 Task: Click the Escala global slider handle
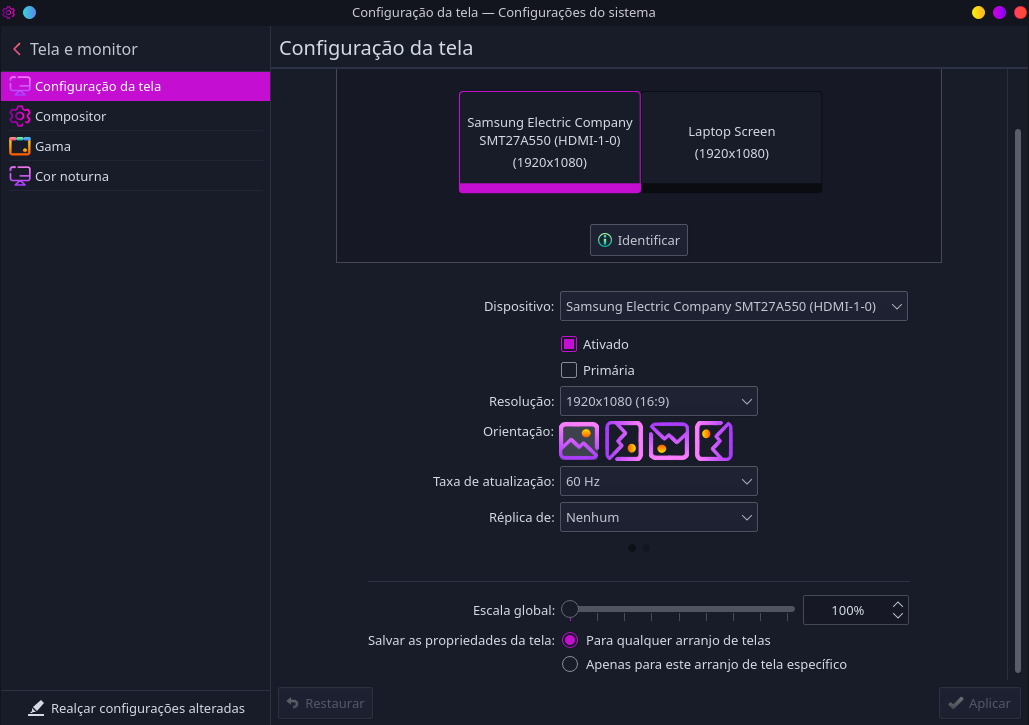[x=570, y=610]
